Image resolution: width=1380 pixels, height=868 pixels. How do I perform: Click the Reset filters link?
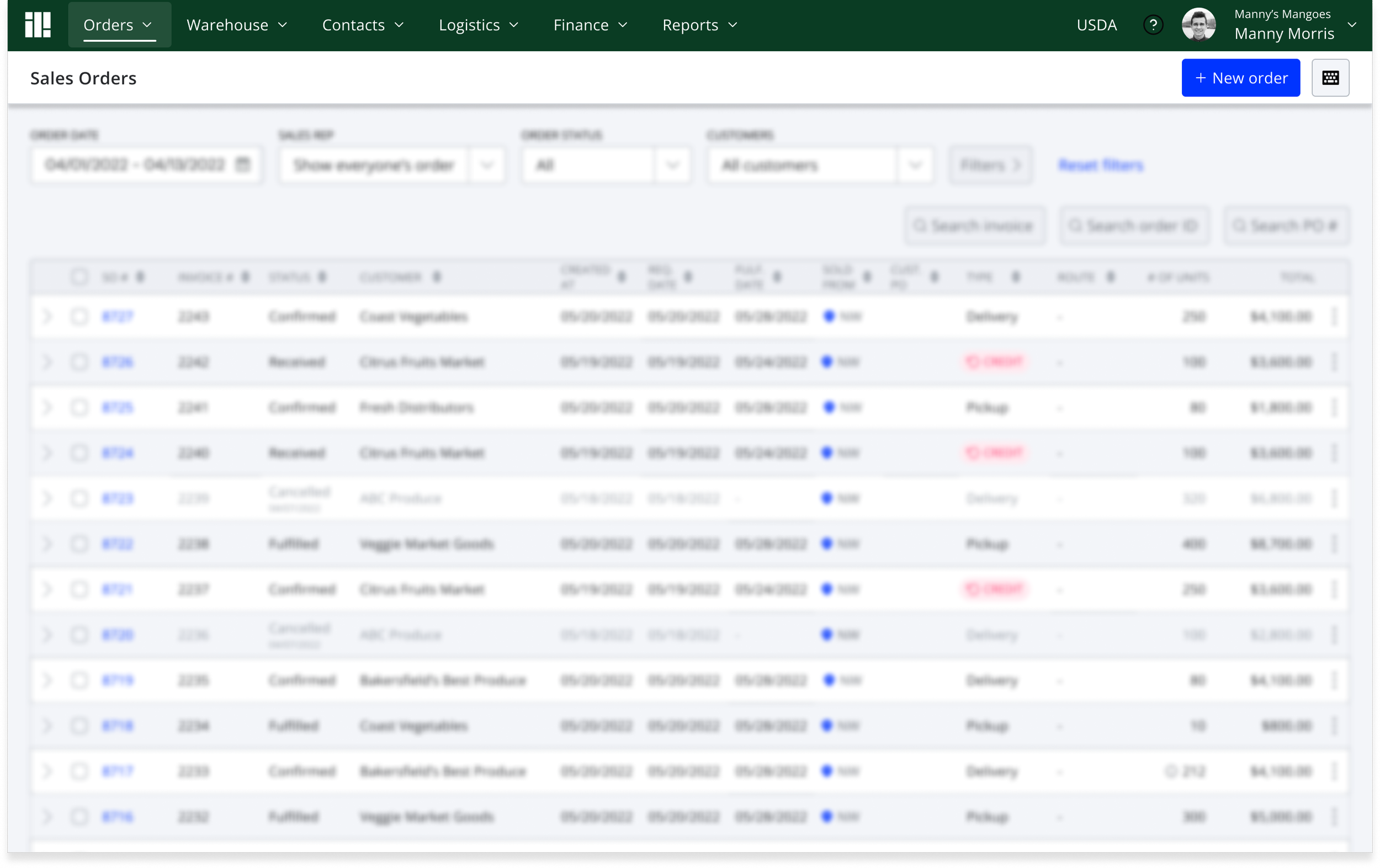coord(1100,166)
